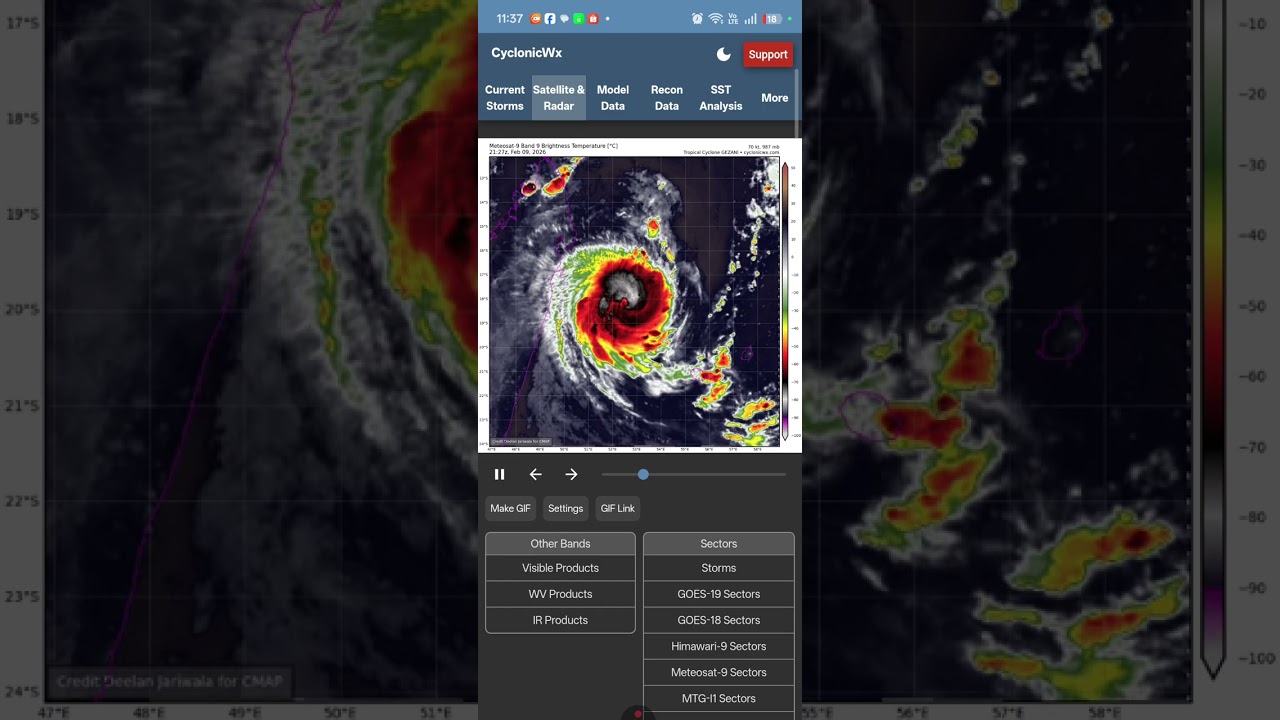Tap the cellular signal bars icon
The height and width of the screenshot is (720, 1280).
point(750,19)
